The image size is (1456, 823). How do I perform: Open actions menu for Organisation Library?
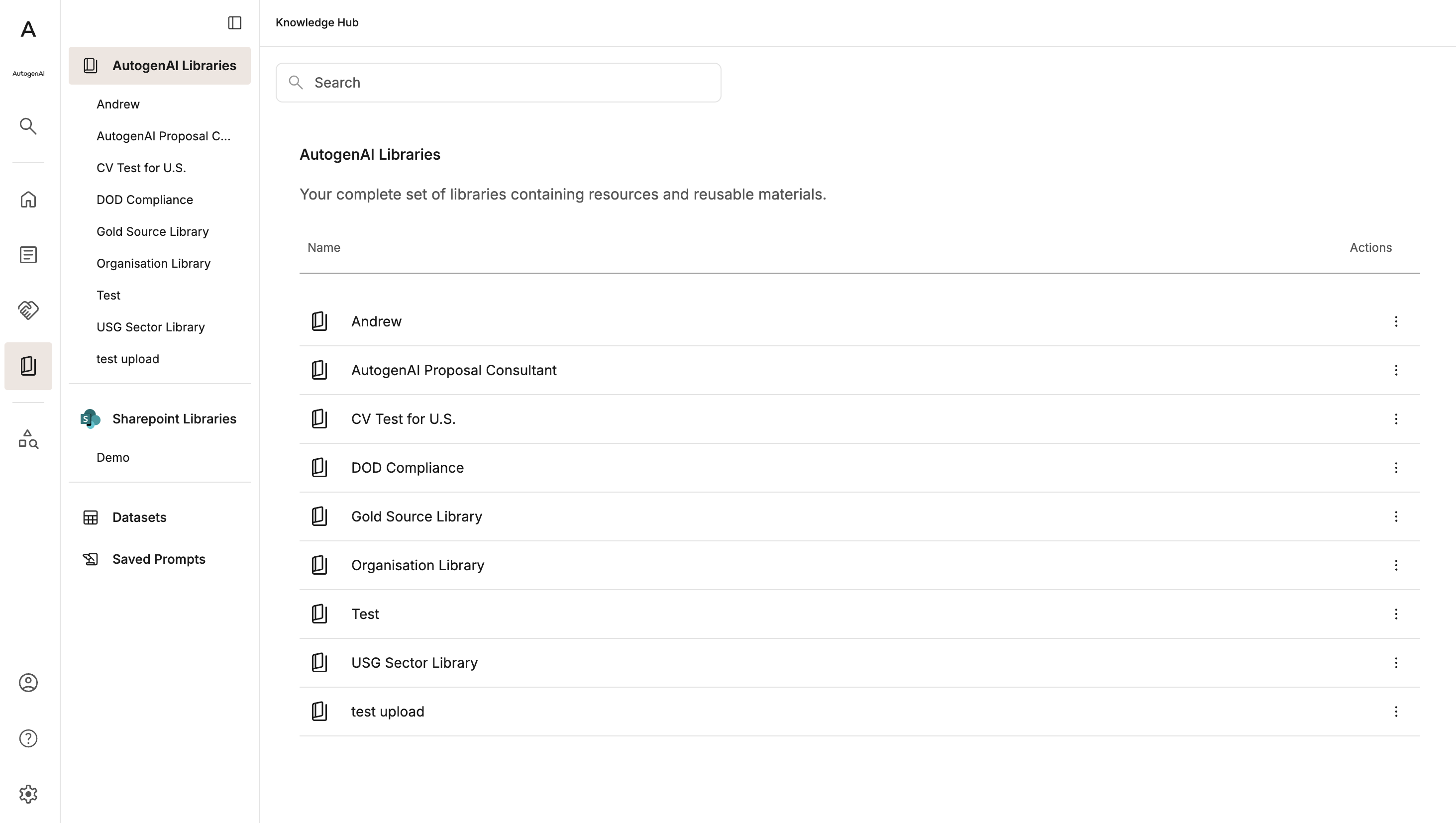coord(1396,565)
